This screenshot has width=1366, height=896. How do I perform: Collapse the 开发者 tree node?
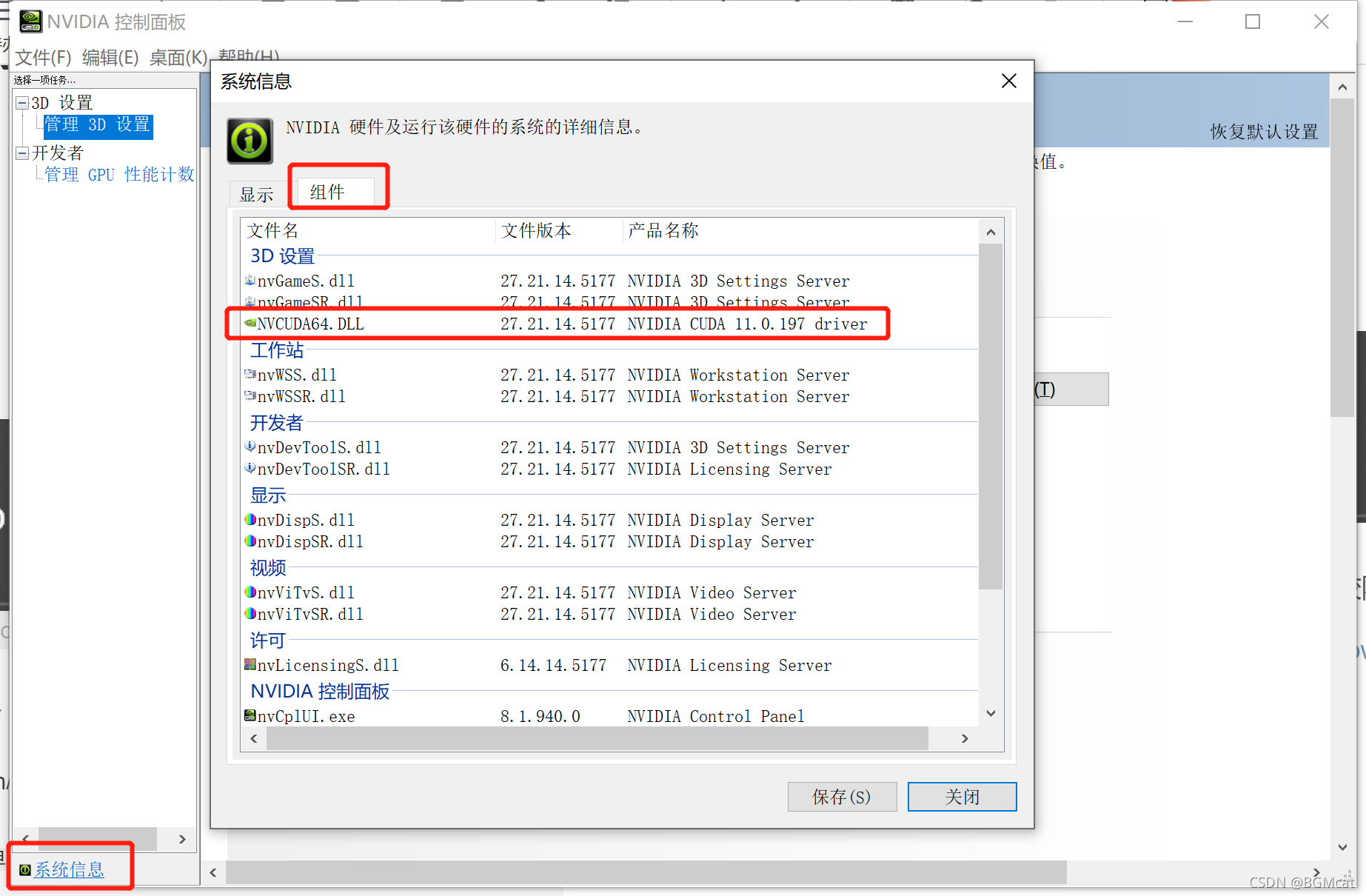22,153
